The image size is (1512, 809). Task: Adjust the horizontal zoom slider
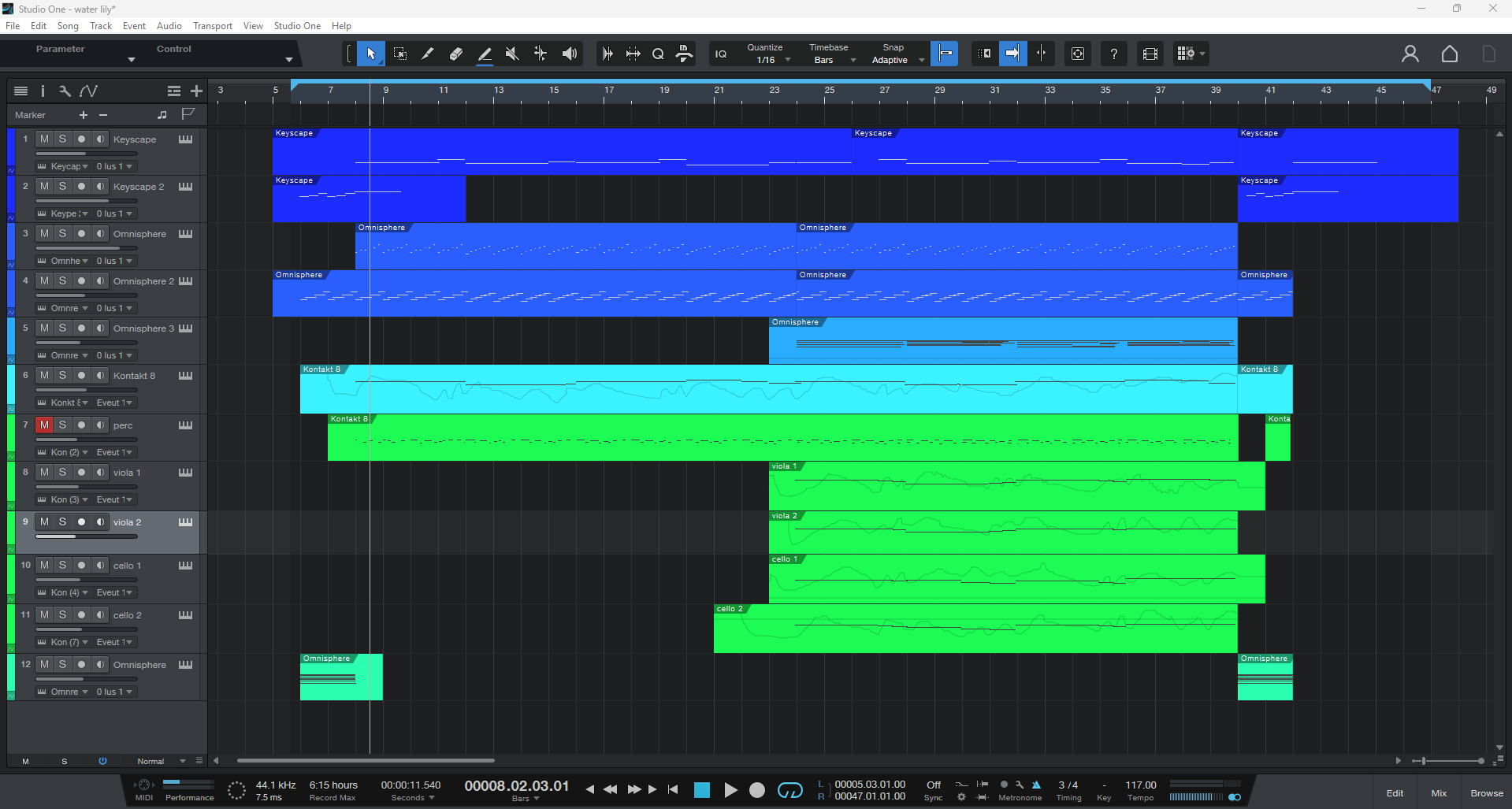click(1448, 761)
